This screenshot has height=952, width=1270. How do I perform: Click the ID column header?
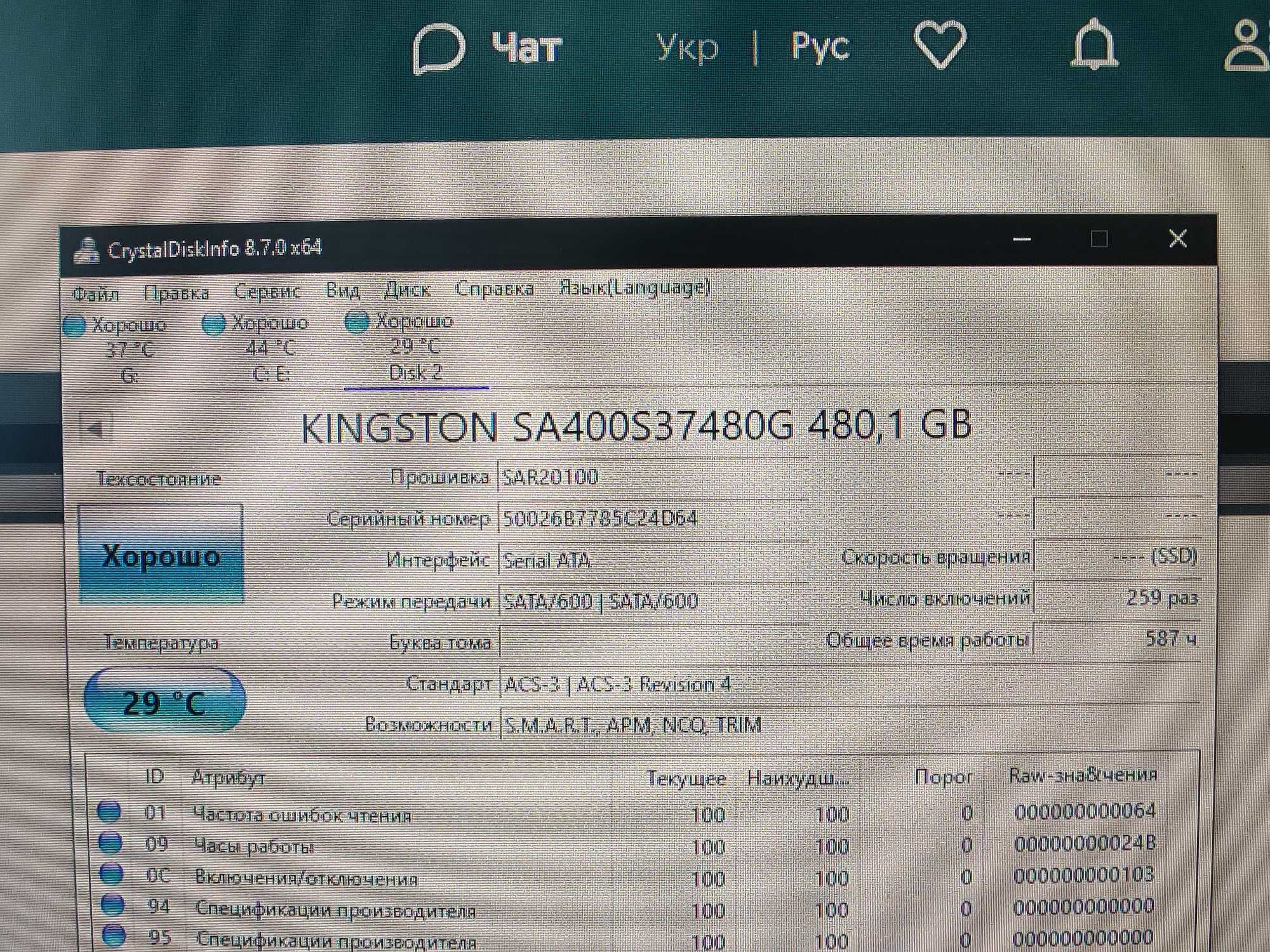pos(154,776)
